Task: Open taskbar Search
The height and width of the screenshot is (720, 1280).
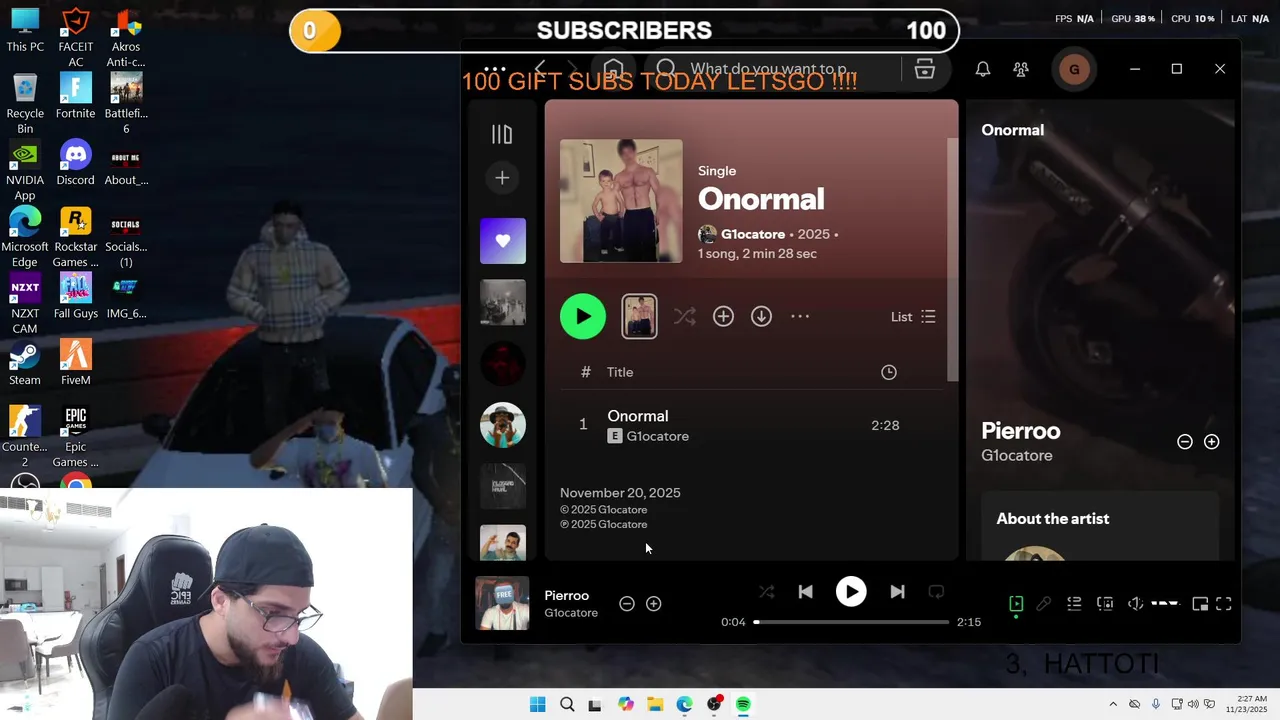Action: coord(567,705)
